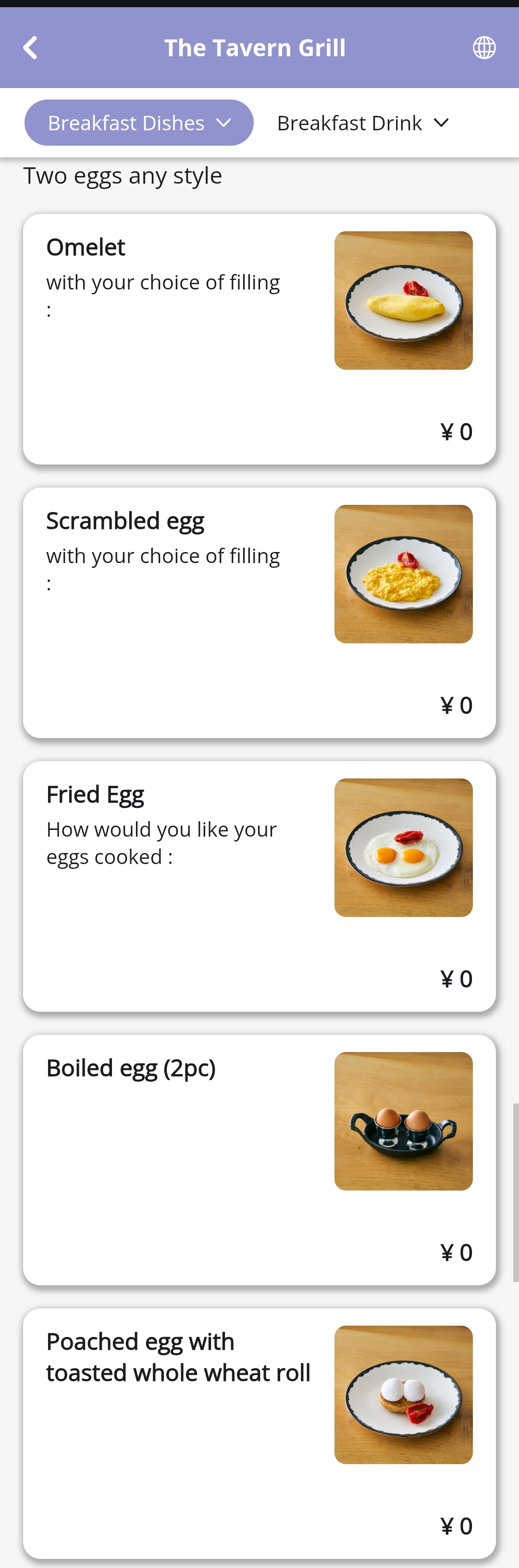Expand the Breakfast Drink chevron
The width and height of the screenshot is (519, 1568).
click(441, 123)
